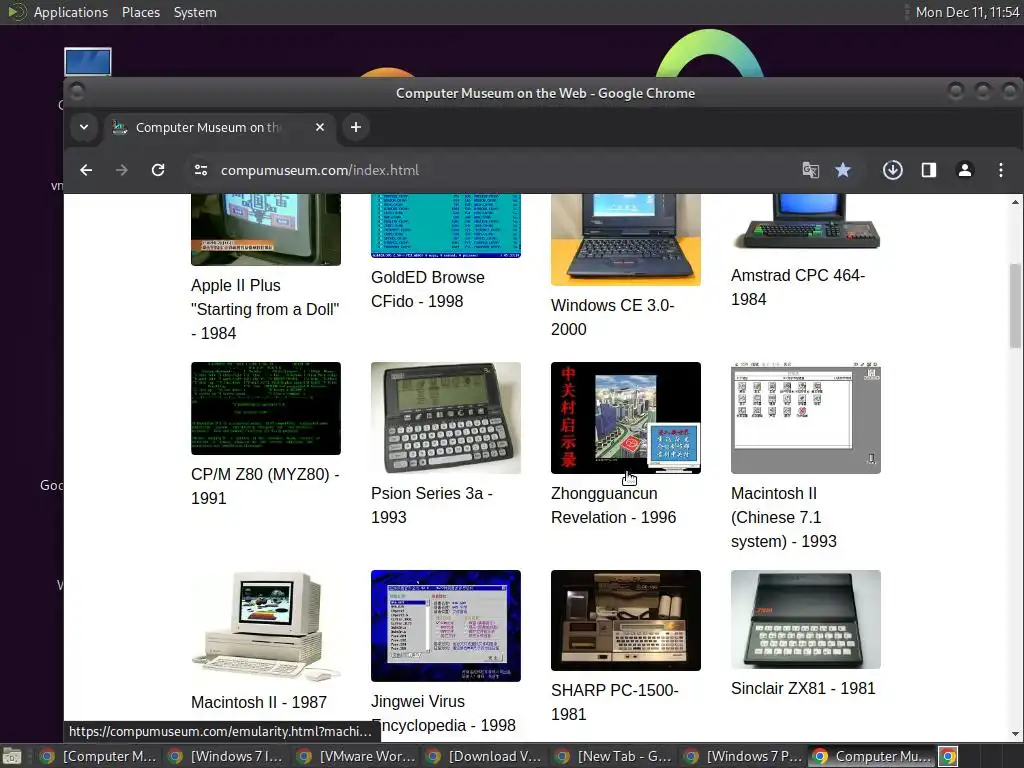1024x768 pixels.
Task: Select active 'Computer Mu...' taskbar window
Action: (872, 756)
